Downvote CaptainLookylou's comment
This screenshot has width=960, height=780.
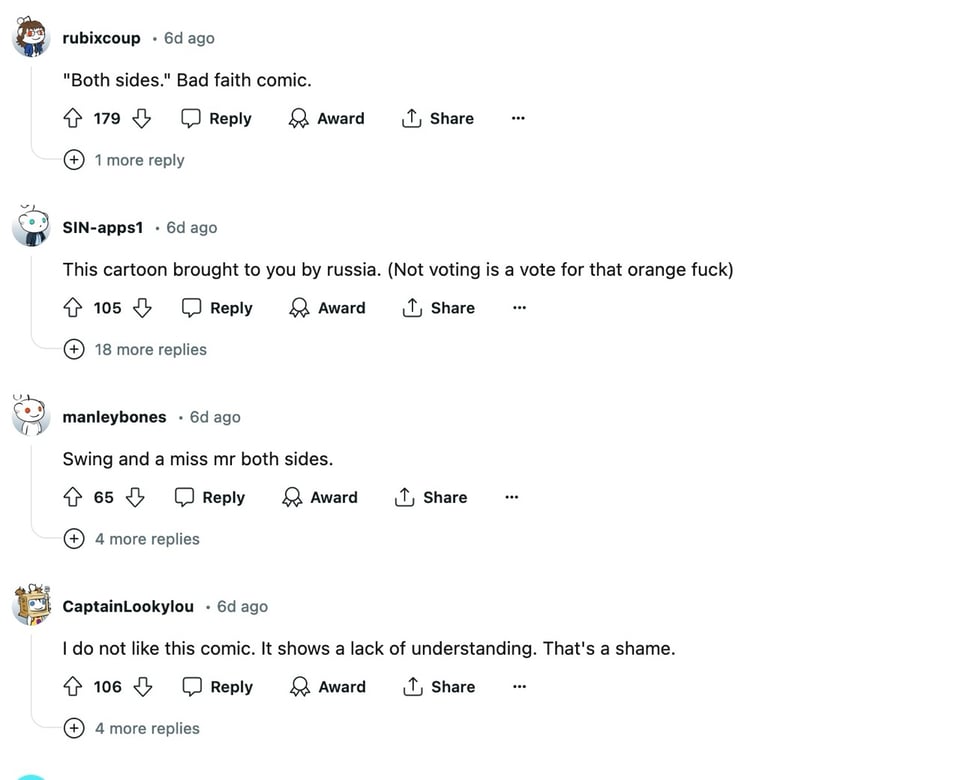pos(142,687)
